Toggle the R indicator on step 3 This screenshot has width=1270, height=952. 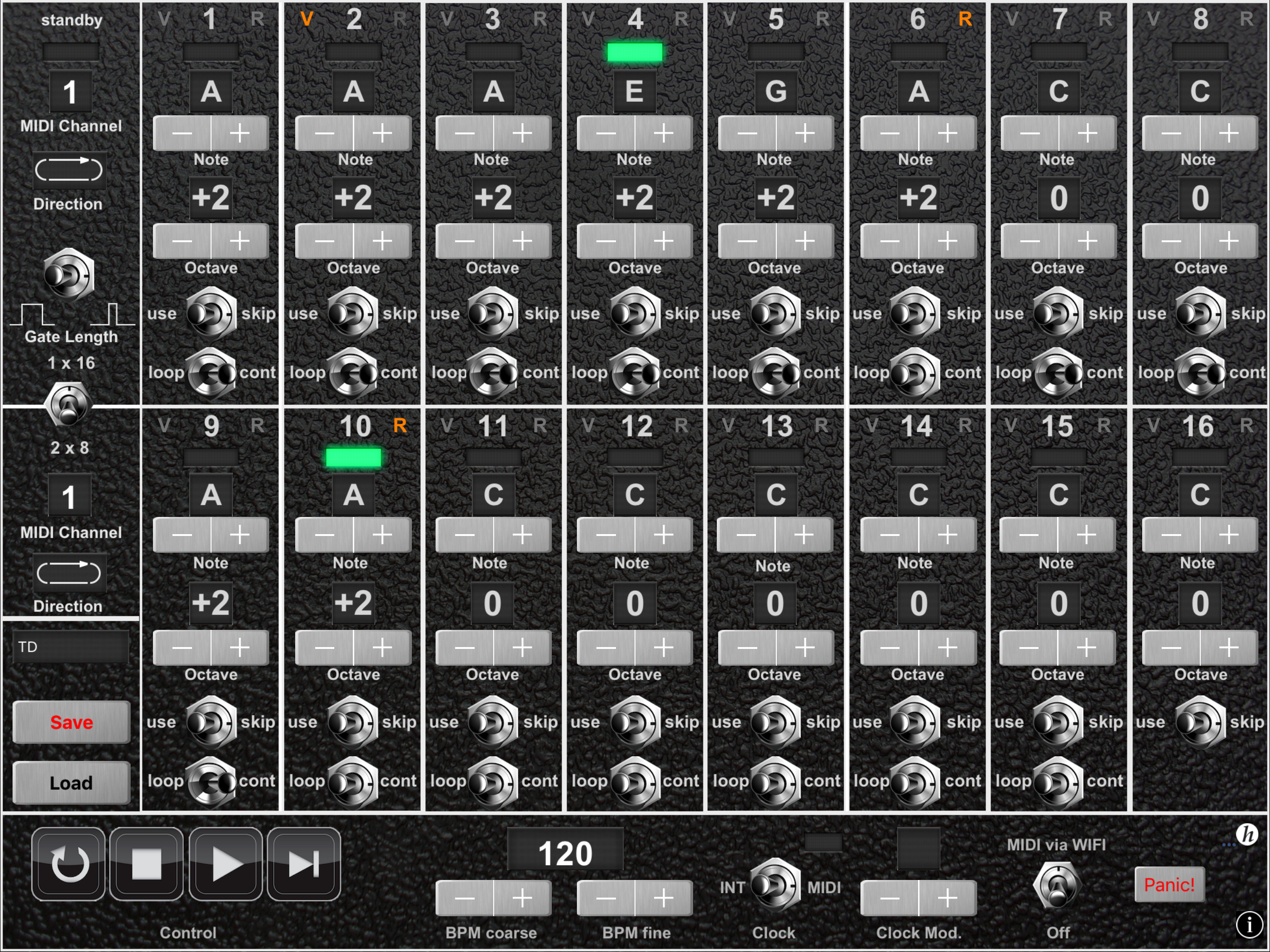coord(540,19)
